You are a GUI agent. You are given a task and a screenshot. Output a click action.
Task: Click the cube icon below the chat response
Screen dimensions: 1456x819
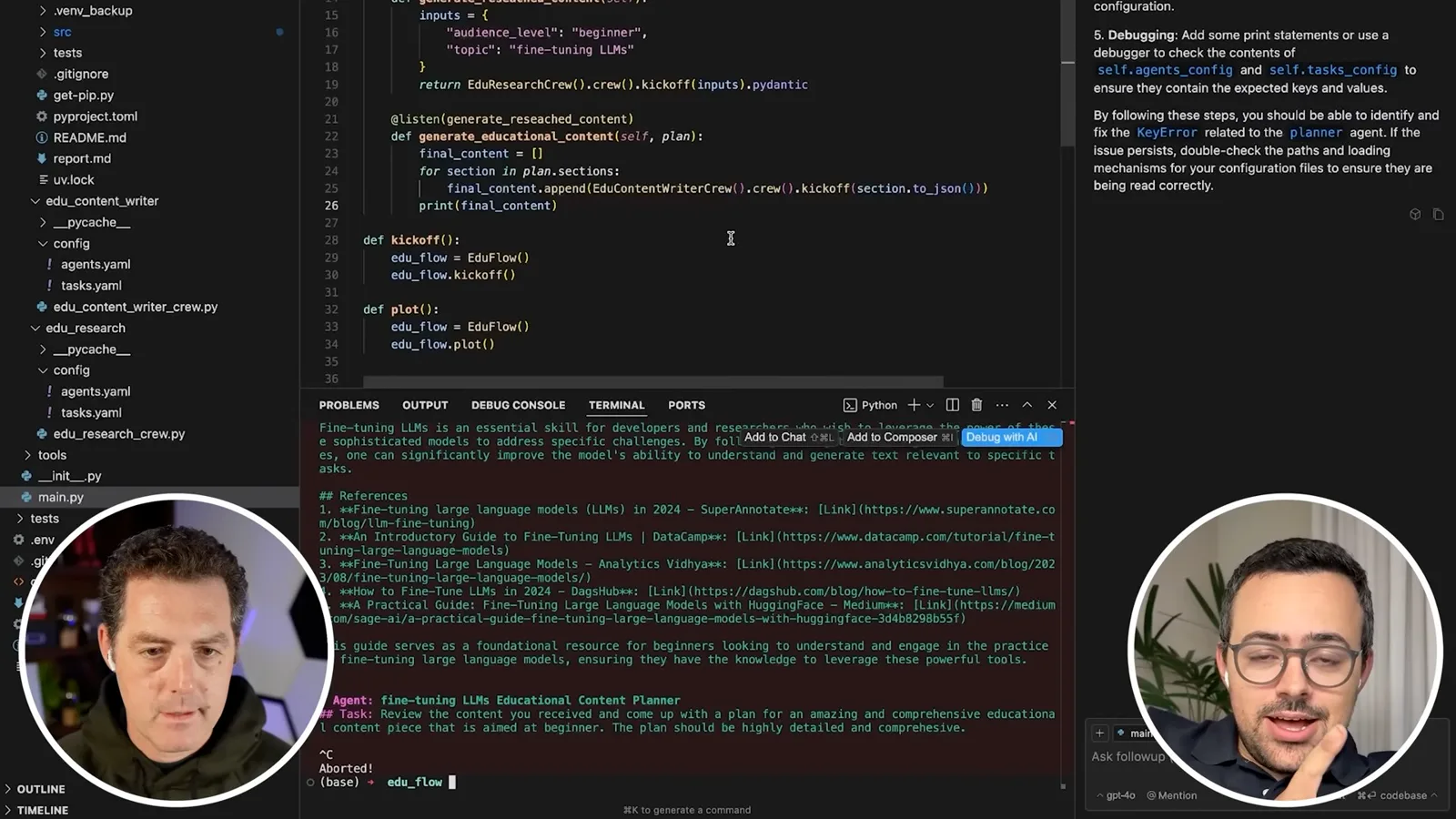pos(1415,215)
